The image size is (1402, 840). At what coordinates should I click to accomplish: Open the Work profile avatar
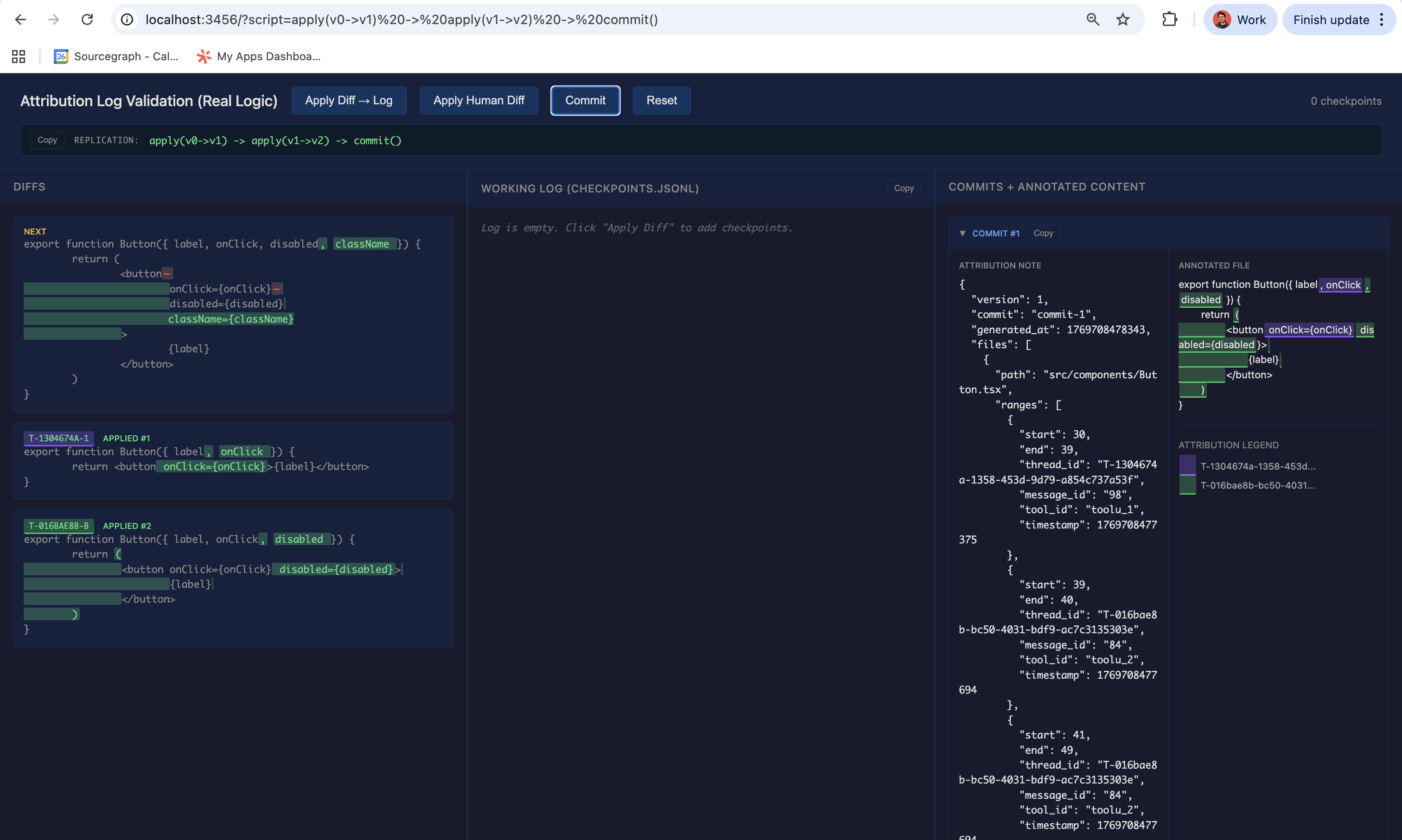tap(1240, 19)
